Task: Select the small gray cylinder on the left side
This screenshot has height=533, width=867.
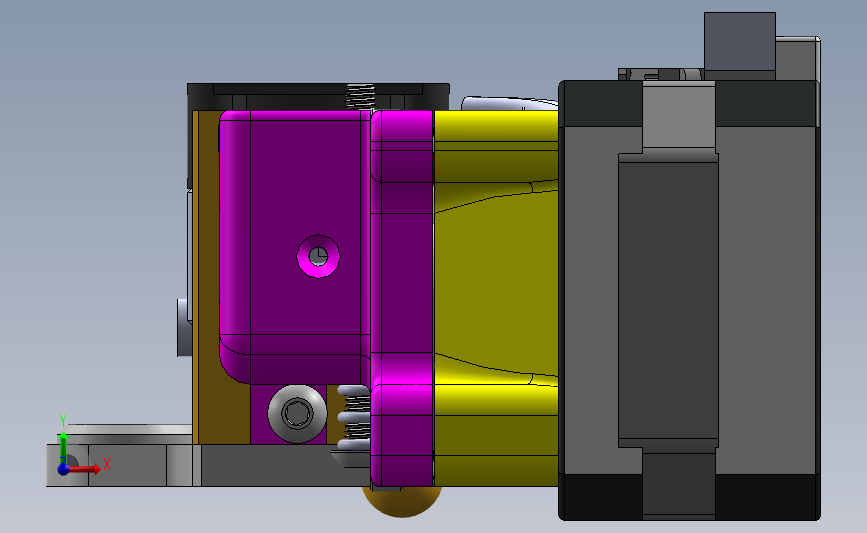Action: tap(184, 328)
